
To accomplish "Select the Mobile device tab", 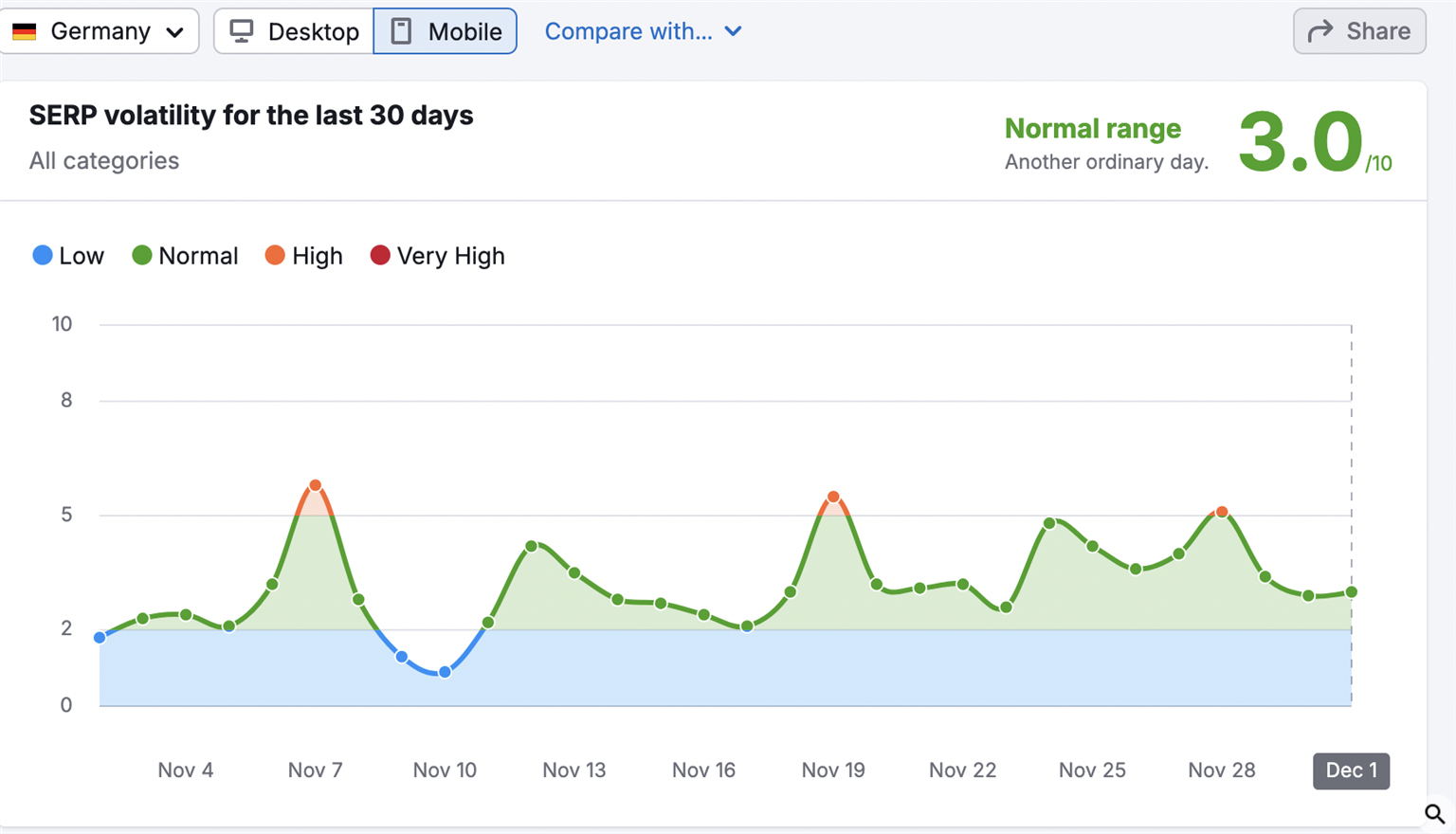I will pyautogui.click(x=446, y=31).
